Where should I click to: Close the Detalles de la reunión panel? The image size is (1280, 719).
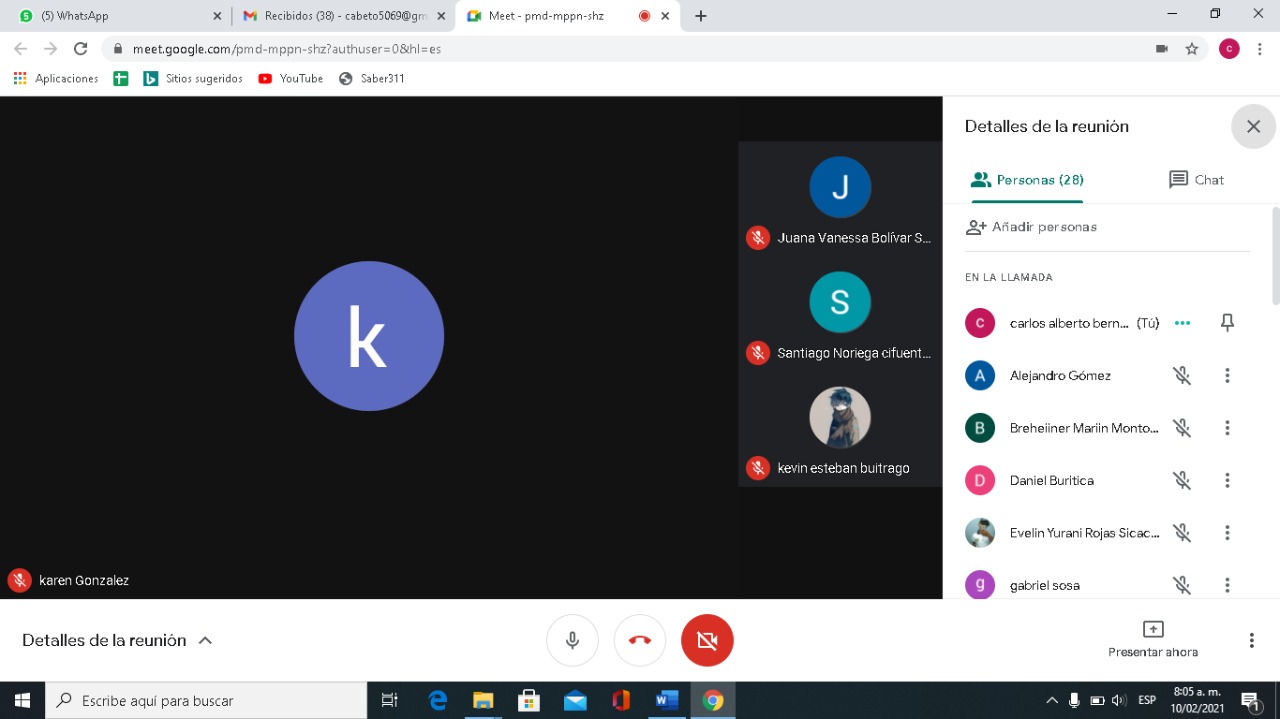[1253, 127]
